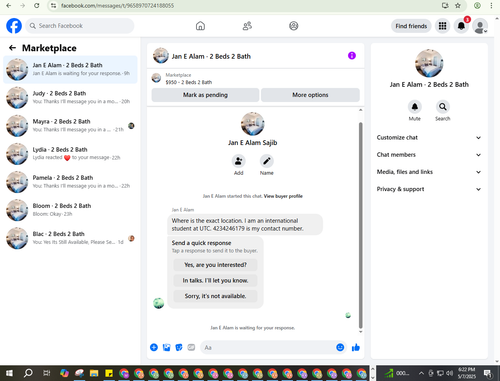Open File Explorer from the taskbar
This screenshot has height=381, width=500.
(x=94, y=373)
